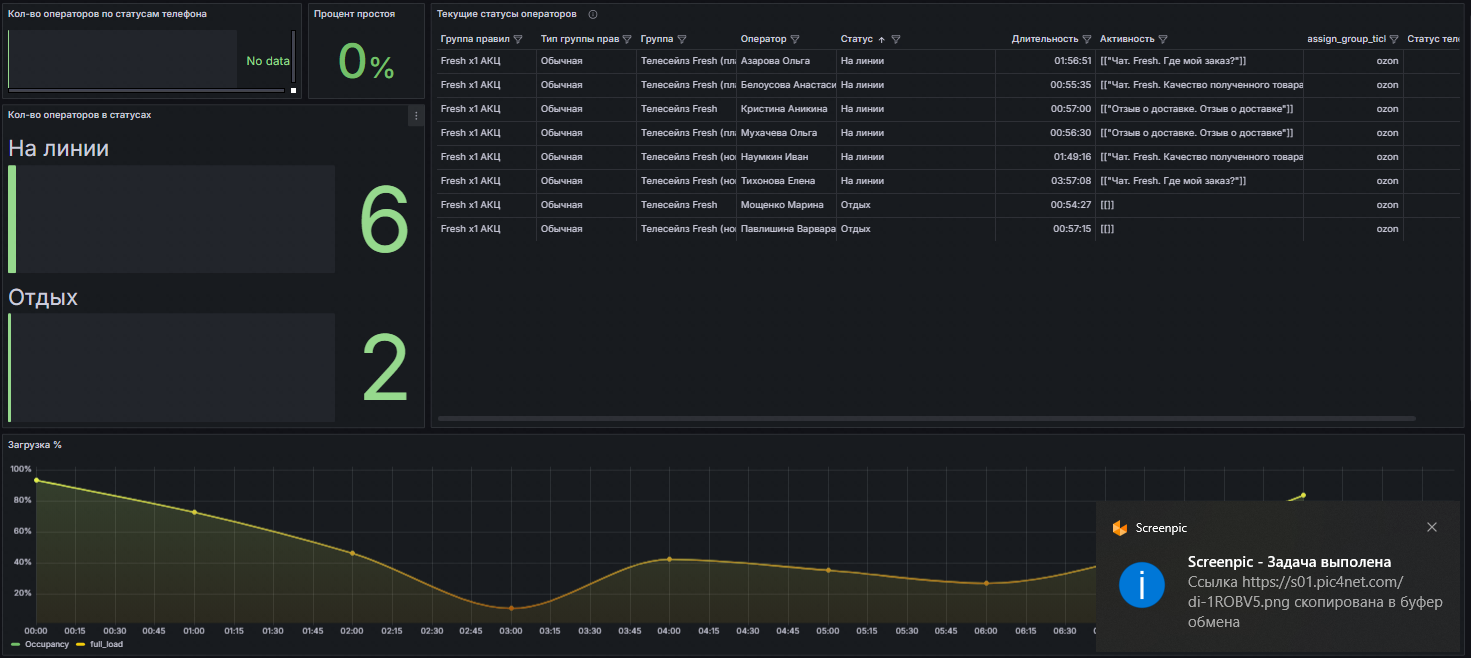Close the Screenpic notification
This screenshot has height=658, width=1471.
1432,527
